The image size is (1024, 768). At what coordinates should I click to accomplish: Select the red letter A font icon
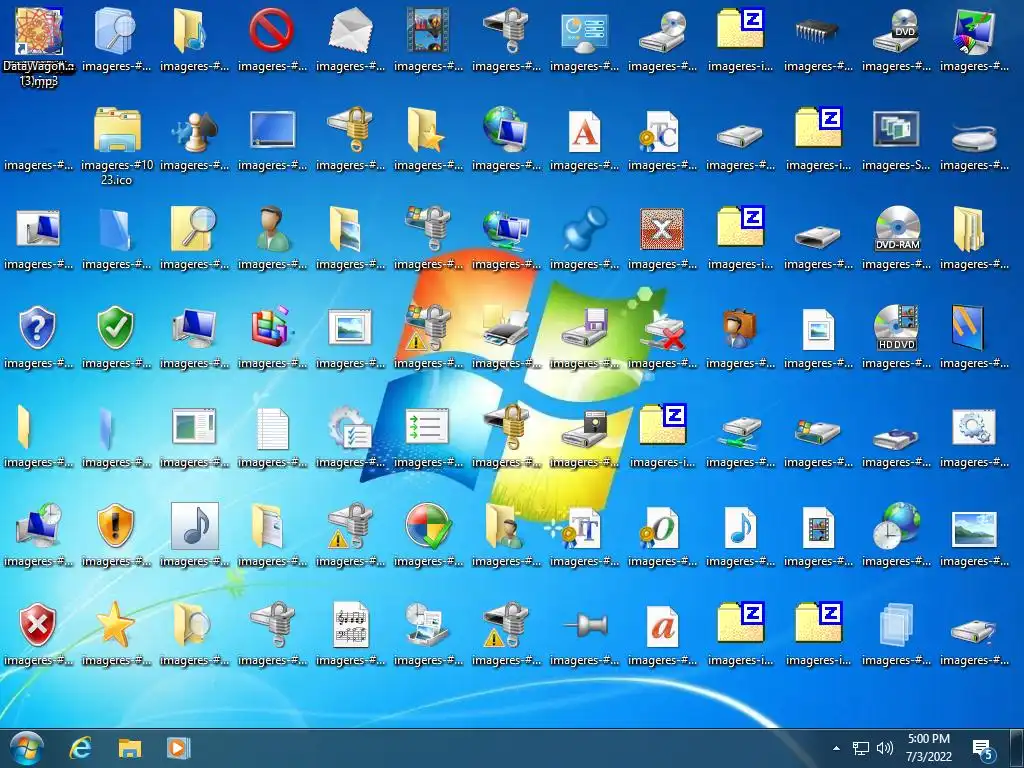click(x=584, y=131)
